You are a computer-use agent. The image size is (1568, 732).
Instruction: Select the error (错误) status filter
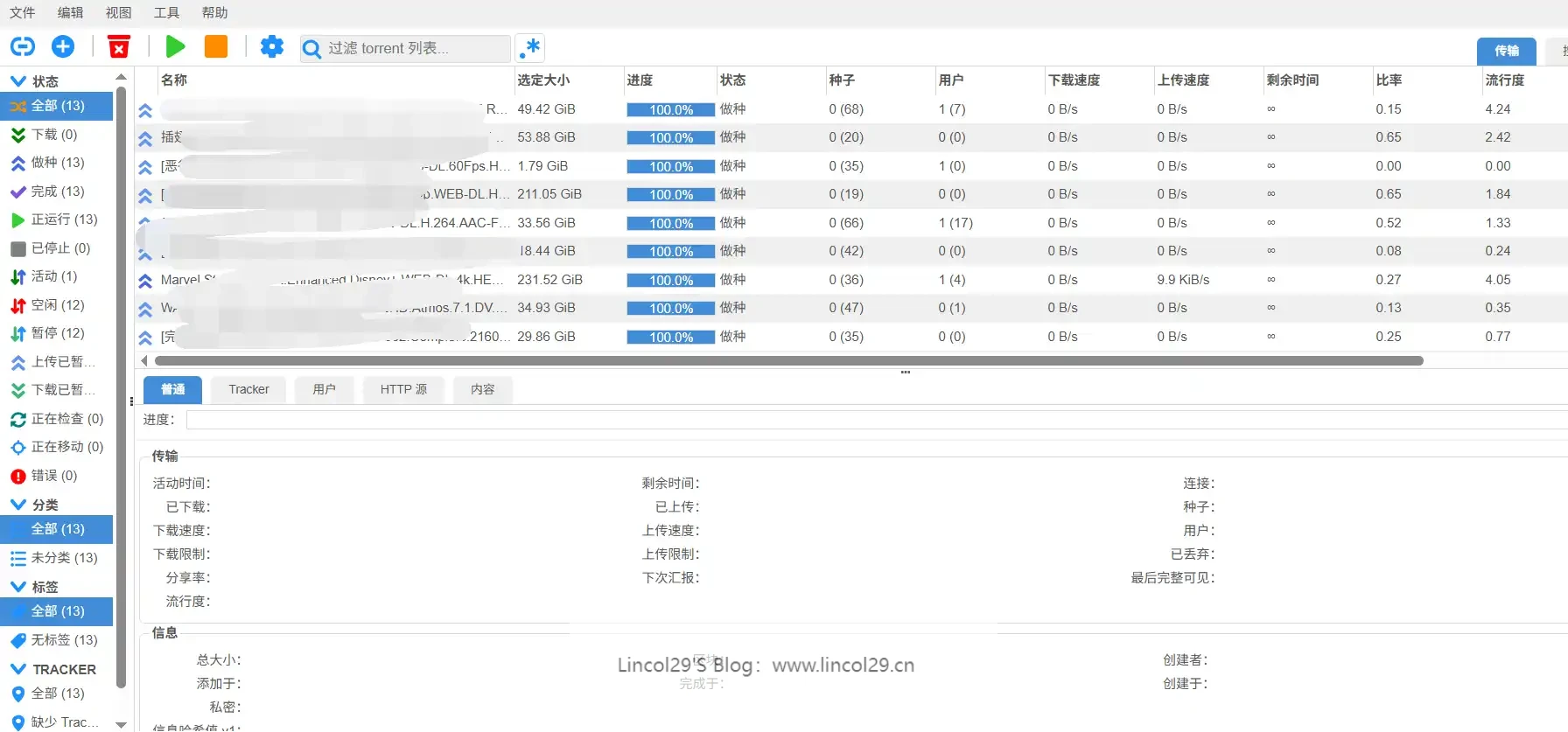[x=54, y=476]
